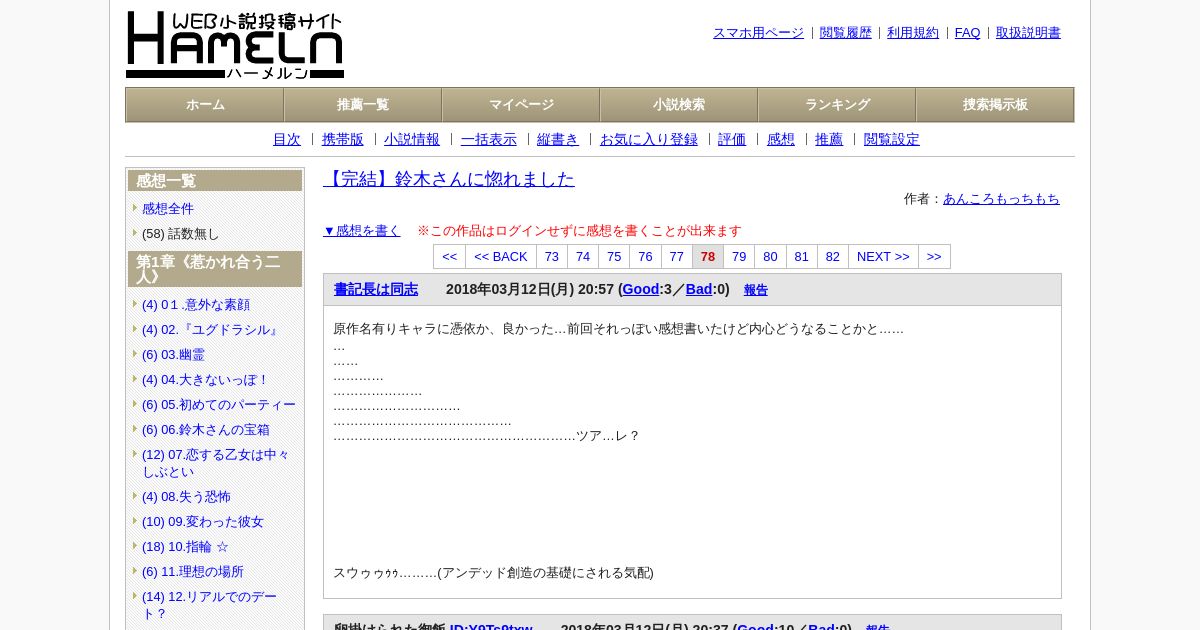Open chapter 03.幽霊 comments
The width and height of the screenshot is (1200, 630).
pos(173,355)
